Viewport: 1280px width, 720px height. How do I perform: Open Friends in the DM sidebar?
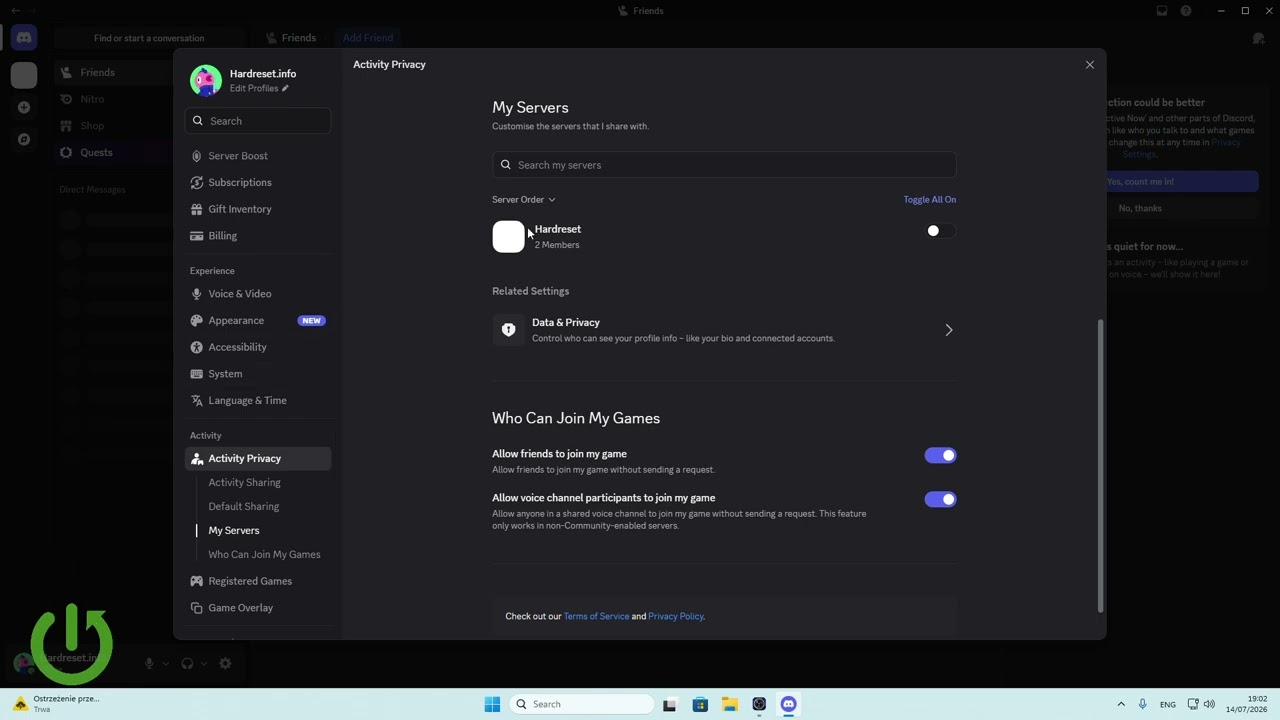click(112, 73)
